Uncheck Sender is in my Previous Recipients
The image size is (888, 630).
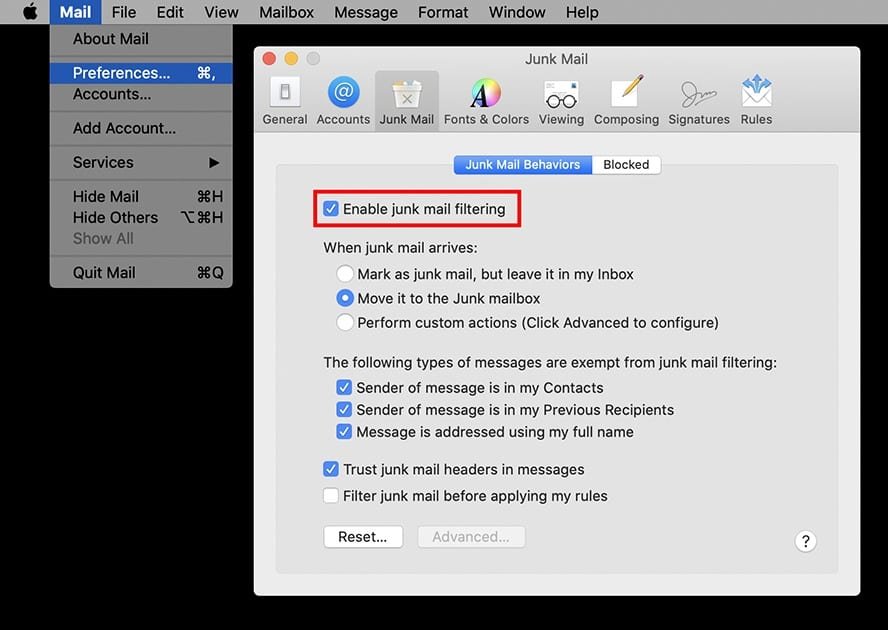(344, 410)
